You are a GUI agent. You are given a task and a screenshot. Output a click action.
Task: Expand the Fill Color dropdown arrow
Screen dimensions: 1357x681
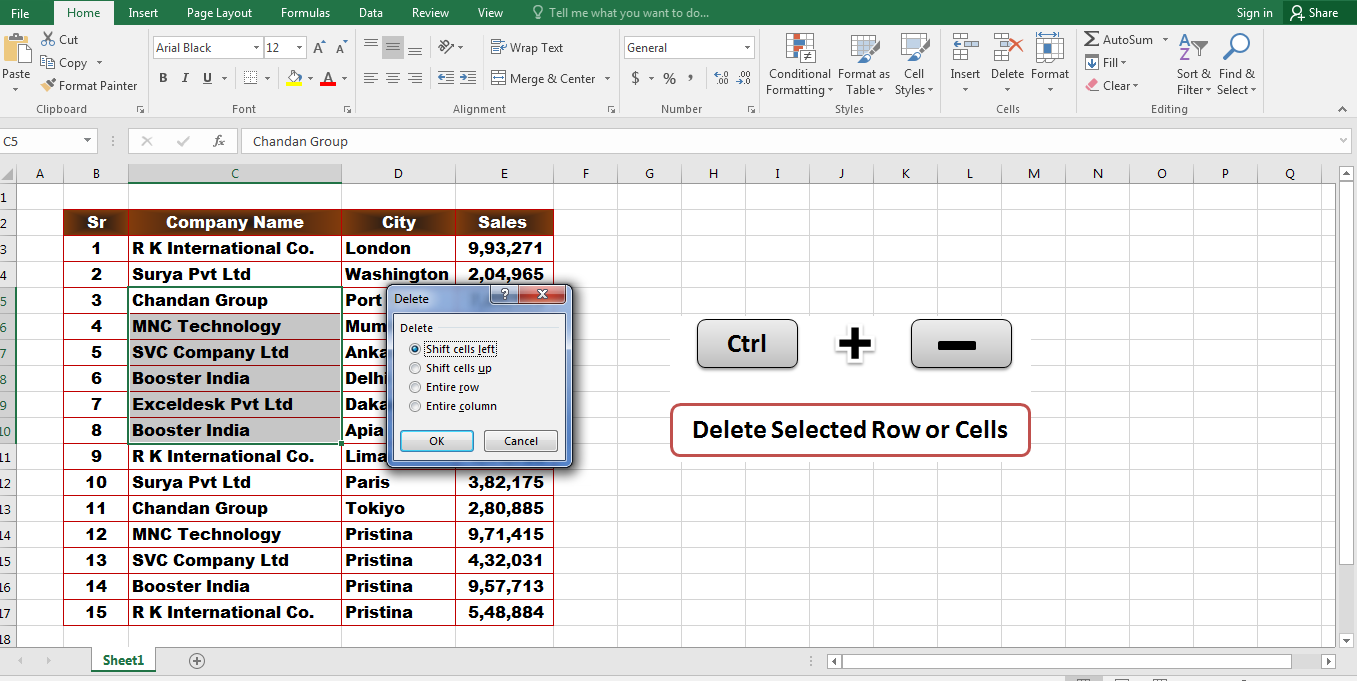[310, 78]
